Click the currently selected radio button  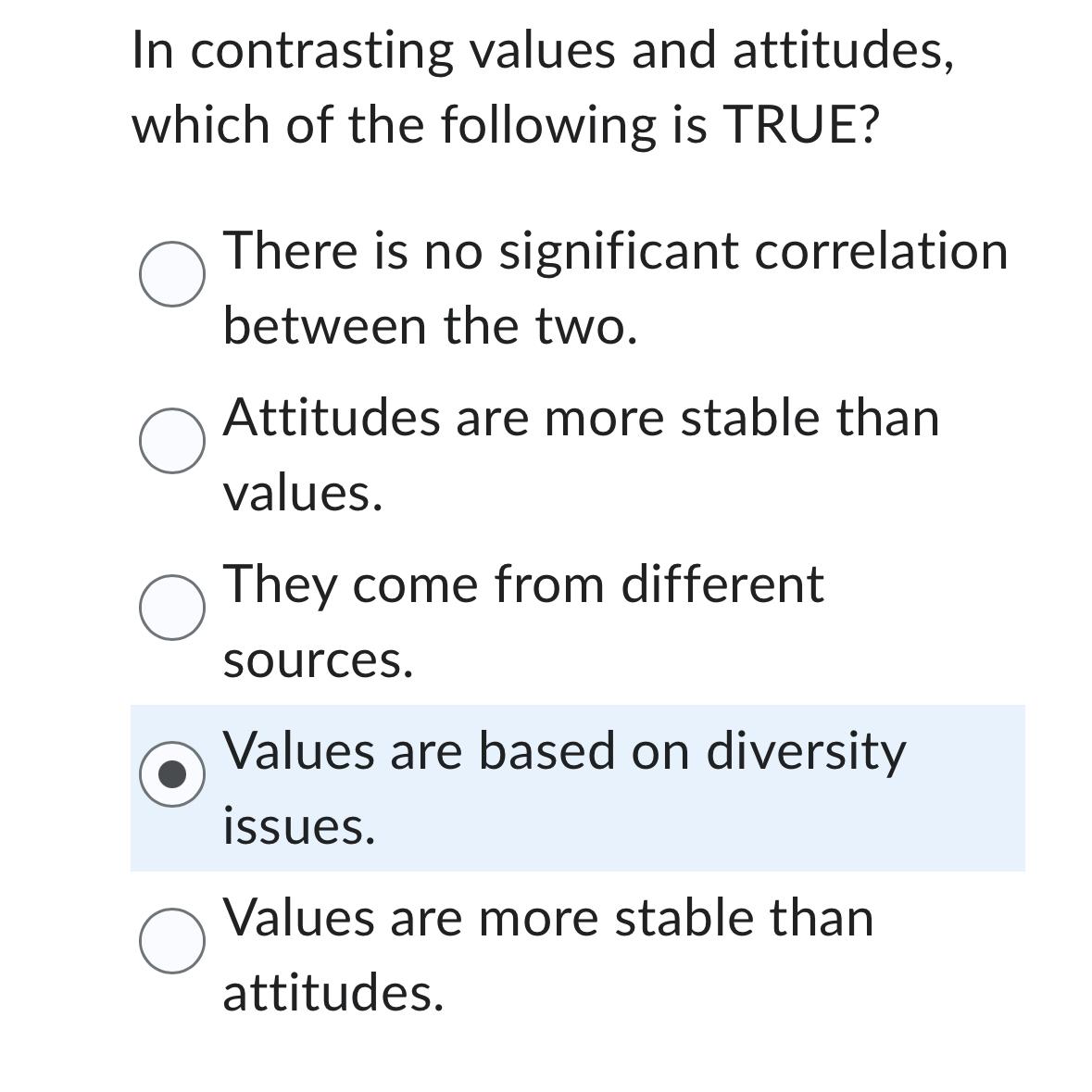tap(172, 773)
